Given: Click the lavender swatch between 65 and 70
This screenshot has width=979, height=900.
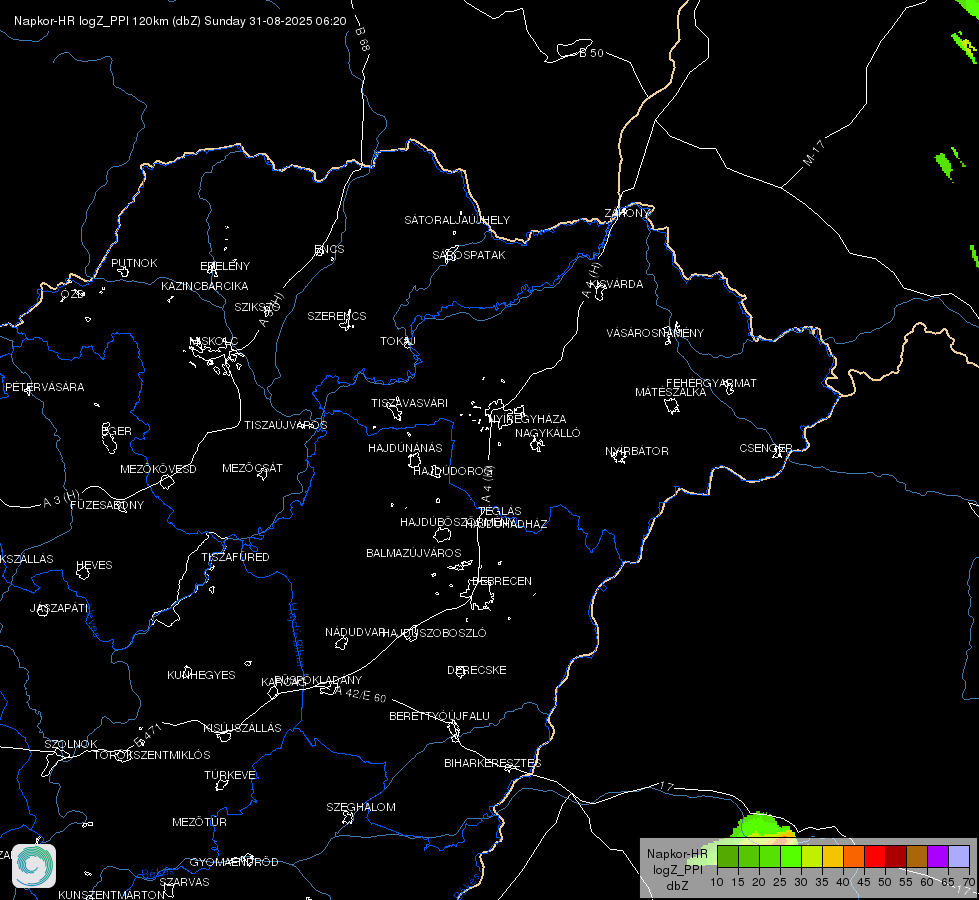Looking at the screenshot, I should coord(959,856).
